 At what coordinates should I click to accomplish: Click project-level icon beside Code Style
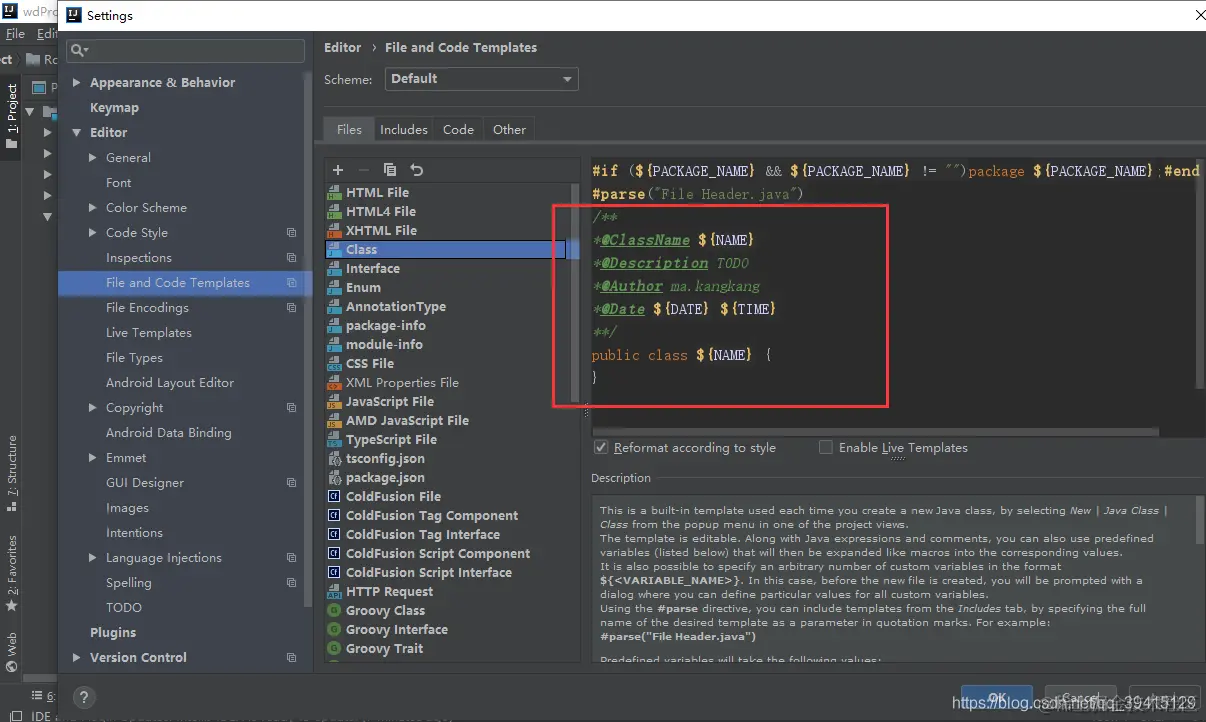pyautogui.click(x=291, y=233)
